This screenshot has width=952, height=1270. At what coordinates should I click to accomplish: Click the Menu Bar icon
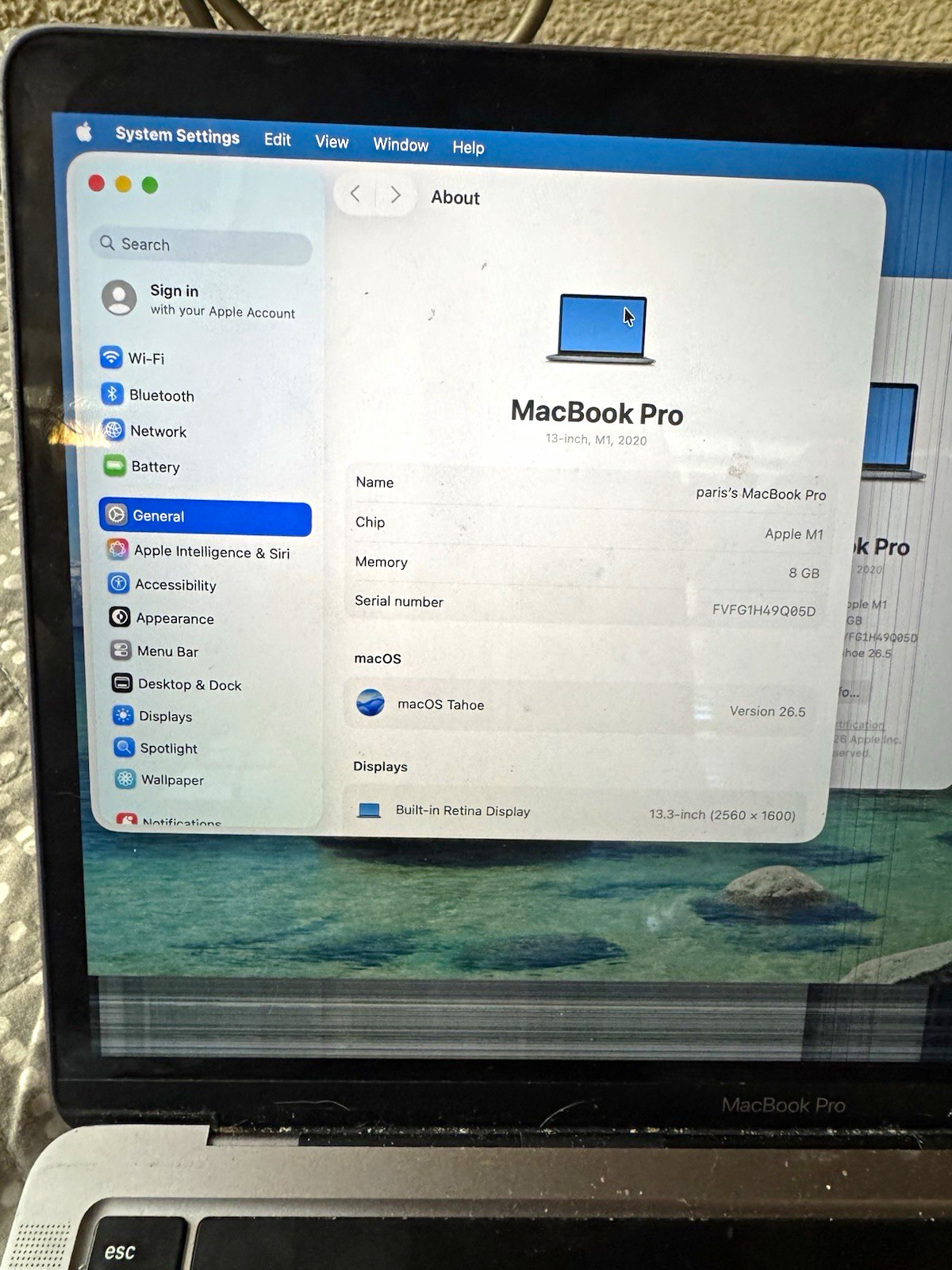pos(121,650)
